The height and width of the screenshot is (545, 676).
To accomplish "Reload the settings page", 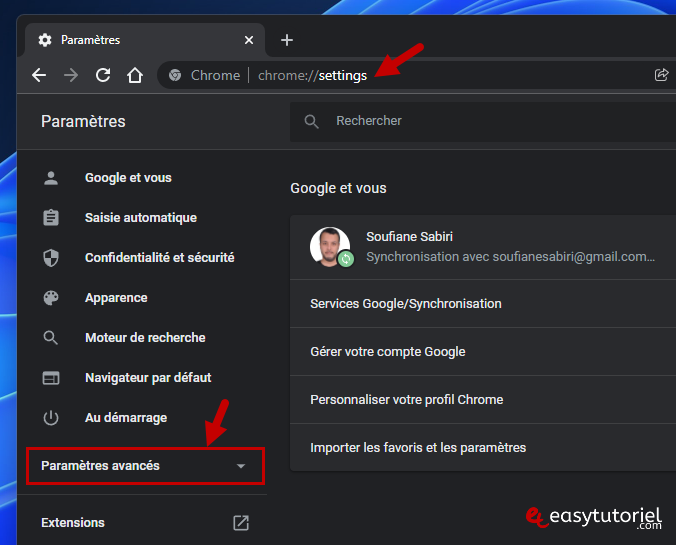I will tap(103, 75).
